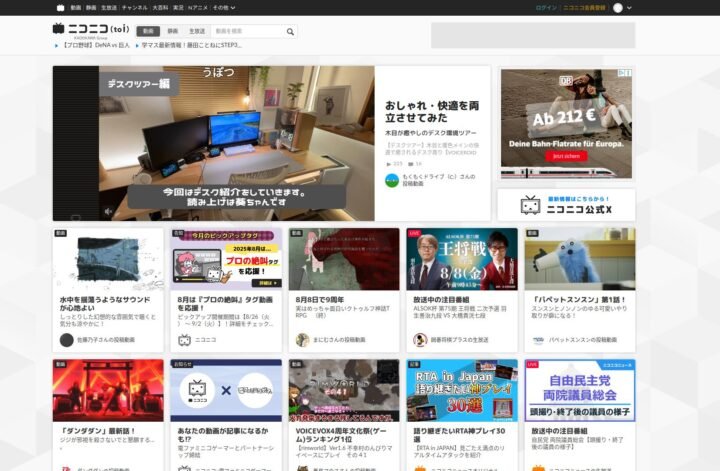Select the 生放送 search tab
720x471 pixels.
point(197,31)
